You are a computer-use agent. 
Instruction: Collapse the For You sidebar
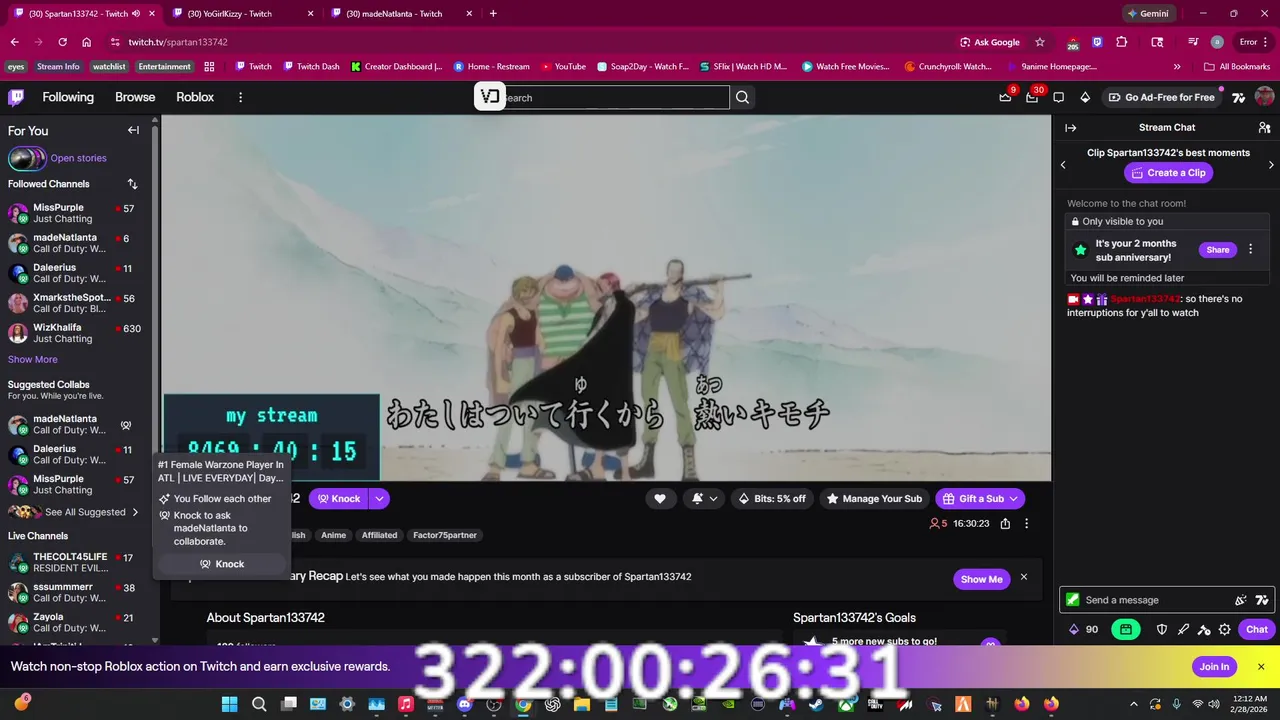[x=133, y=130]
